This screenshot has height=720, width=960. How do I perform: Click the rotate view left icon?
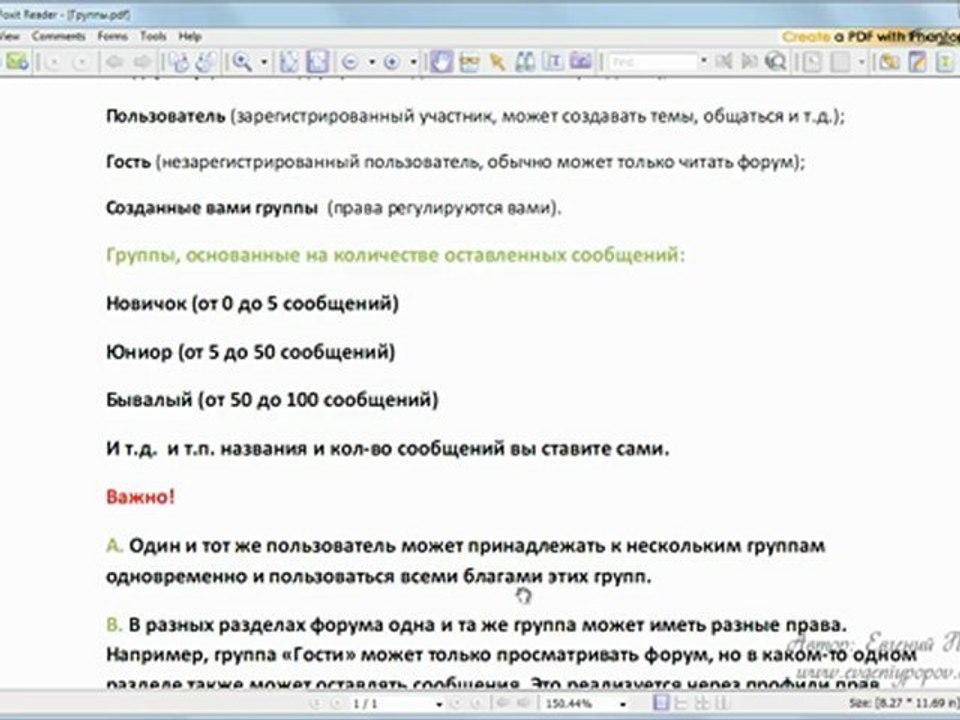pos(179,61)
